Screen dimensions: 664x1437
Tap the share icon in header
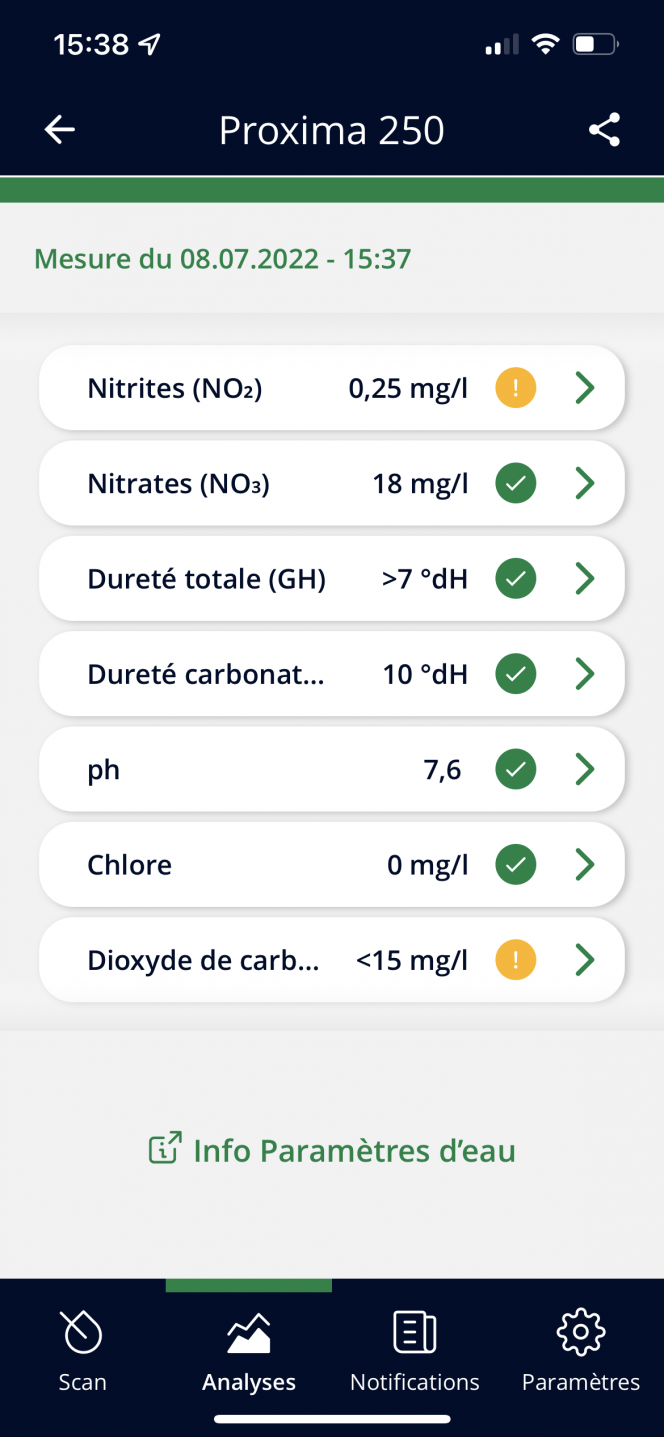coord(604,130)
